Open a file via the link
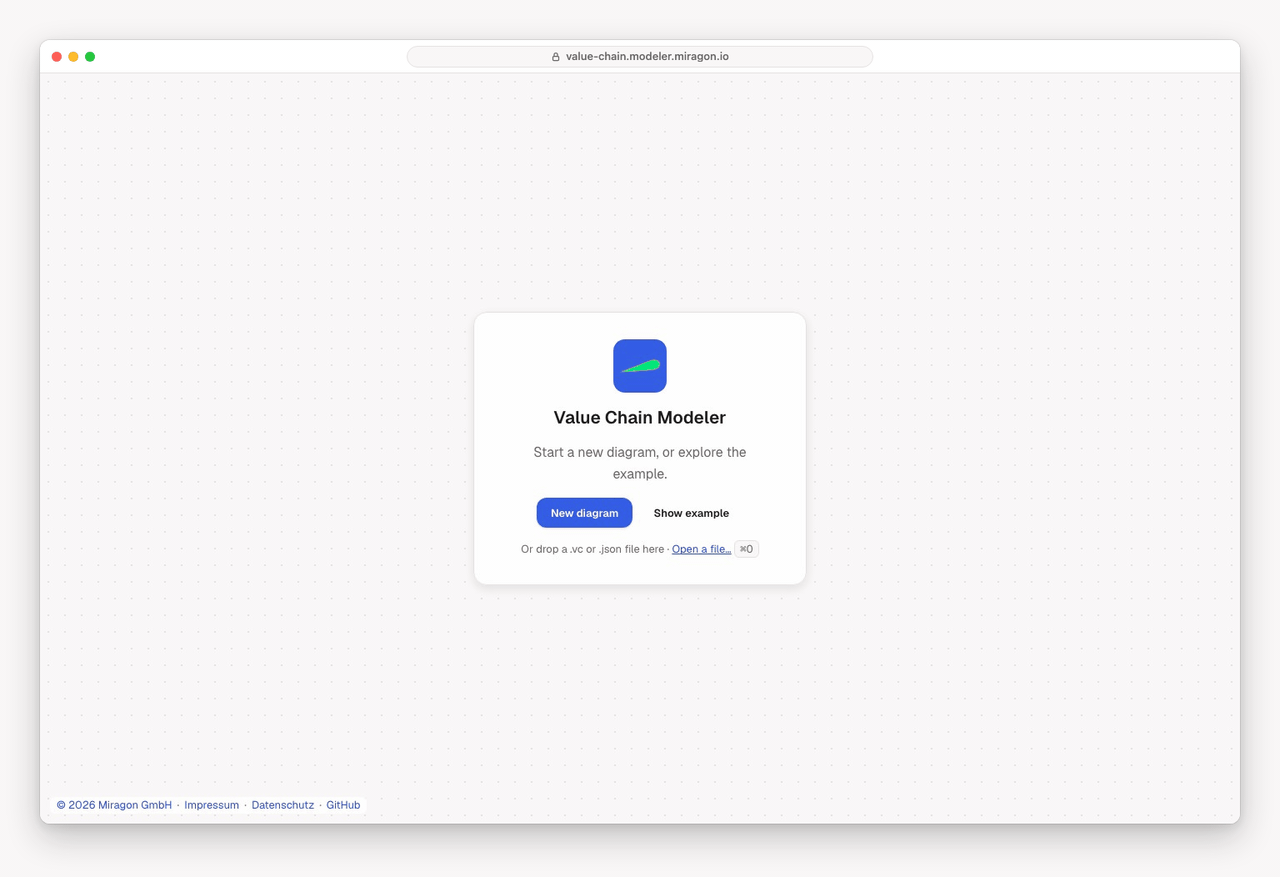 [x=701, y=549]
